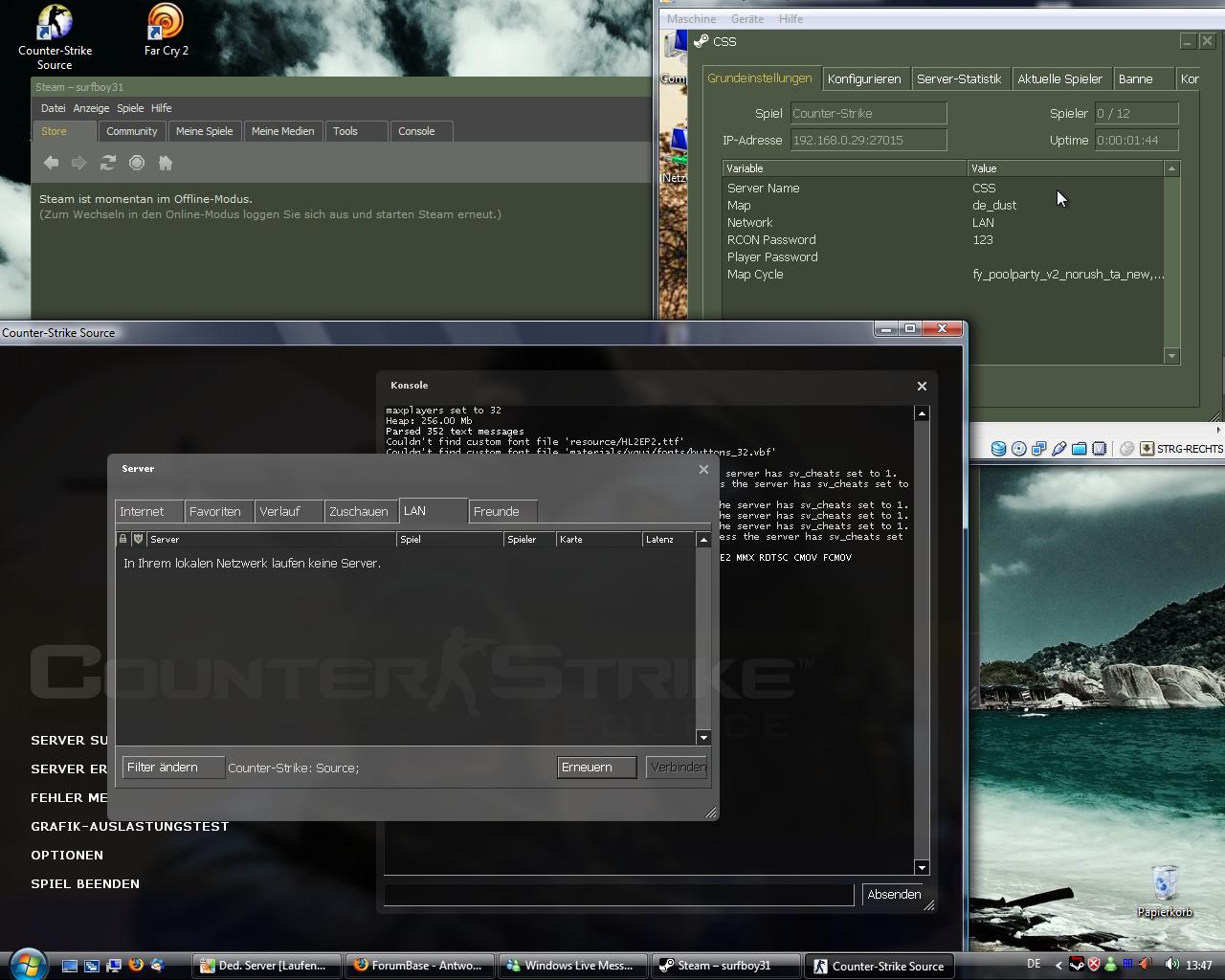Screen dimensions: 1225x980
Task: Select the Verlauf tab in server browser
Action: (x=289, y=511)
